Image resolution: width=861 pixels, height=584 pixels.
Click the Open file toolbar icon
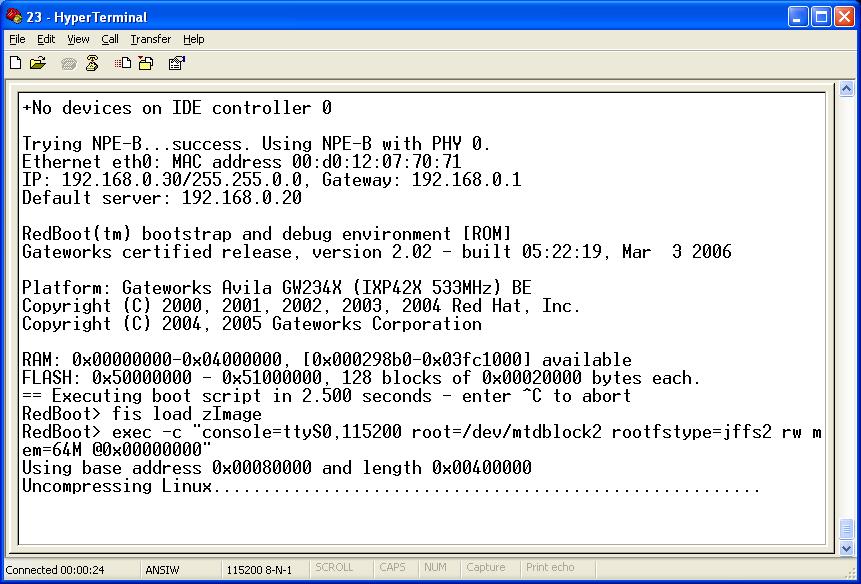[x=37, y=64]
